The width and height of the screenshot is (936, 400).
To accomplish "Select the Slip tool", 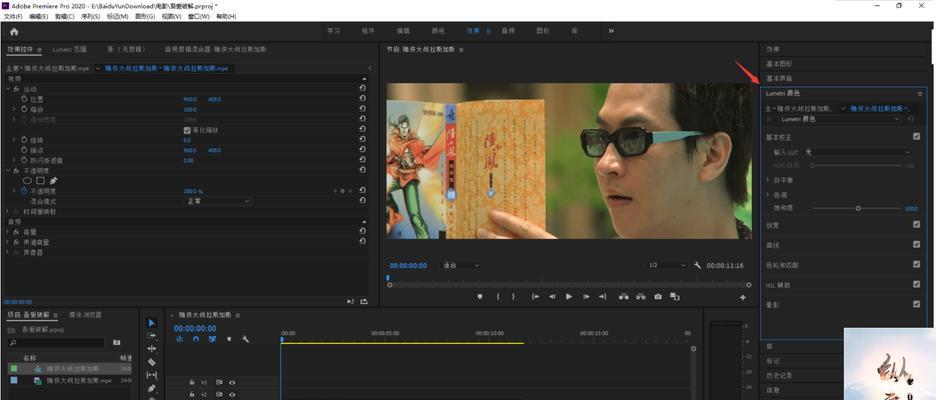I will (152, 375).
